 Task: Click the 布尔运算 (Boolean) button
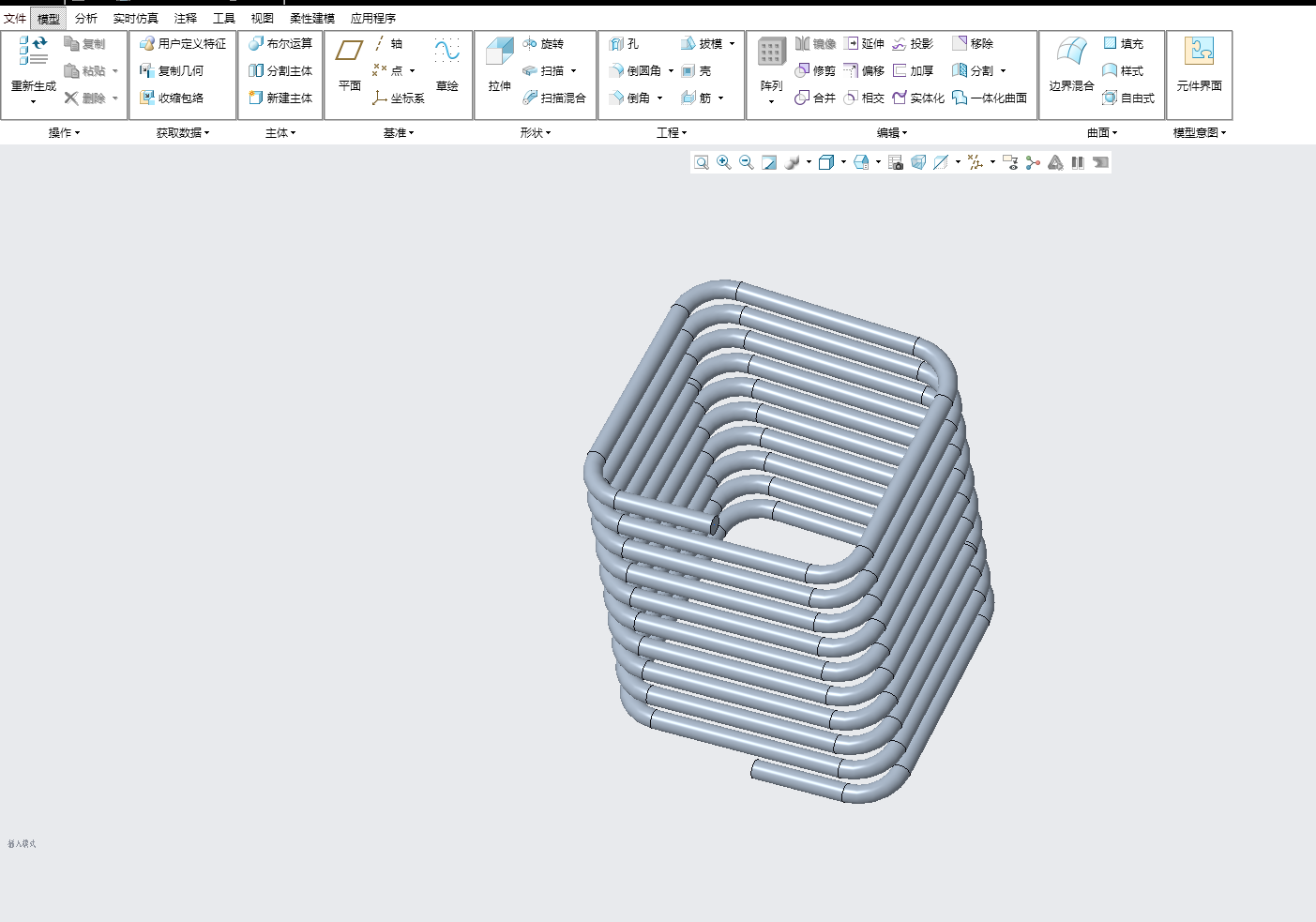280,44
